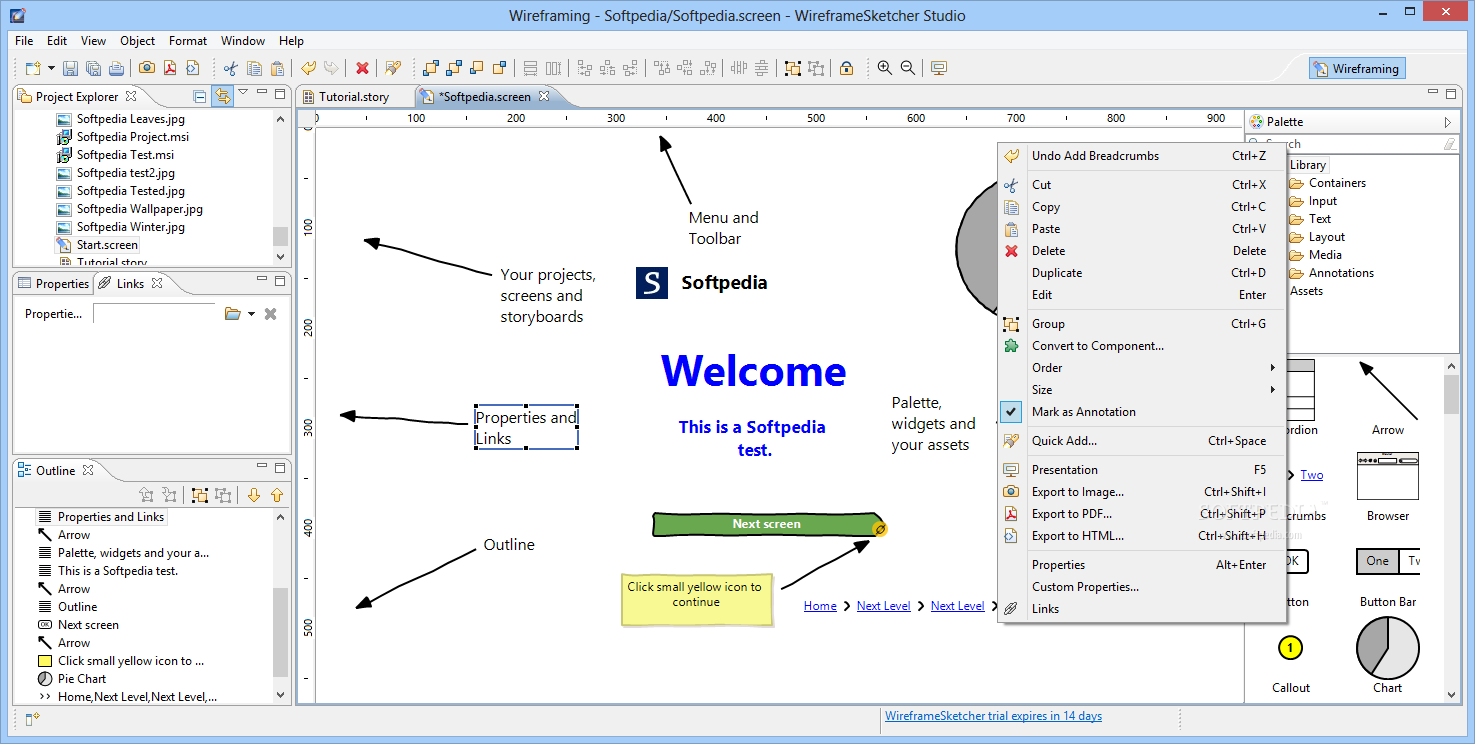The image size is (1475, 744).
Task: Click the Print toolbar icon
Action: (x=116, y=68)
